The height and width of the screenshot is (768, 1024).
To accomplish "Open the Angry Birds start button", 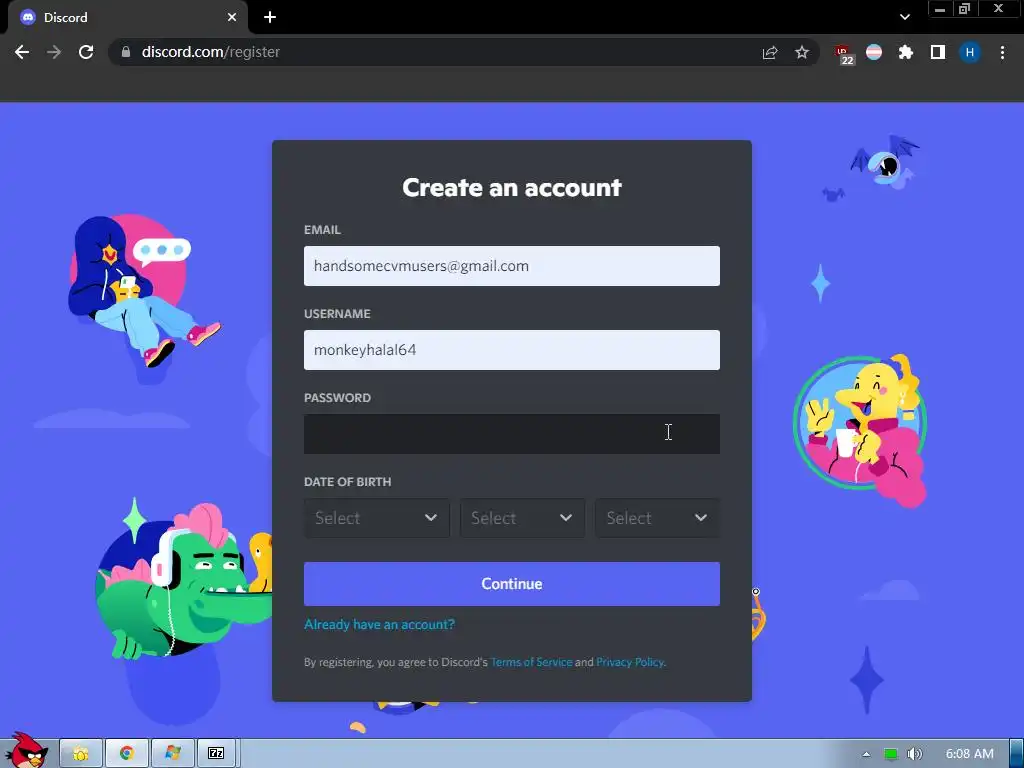I will click(26, 750).
